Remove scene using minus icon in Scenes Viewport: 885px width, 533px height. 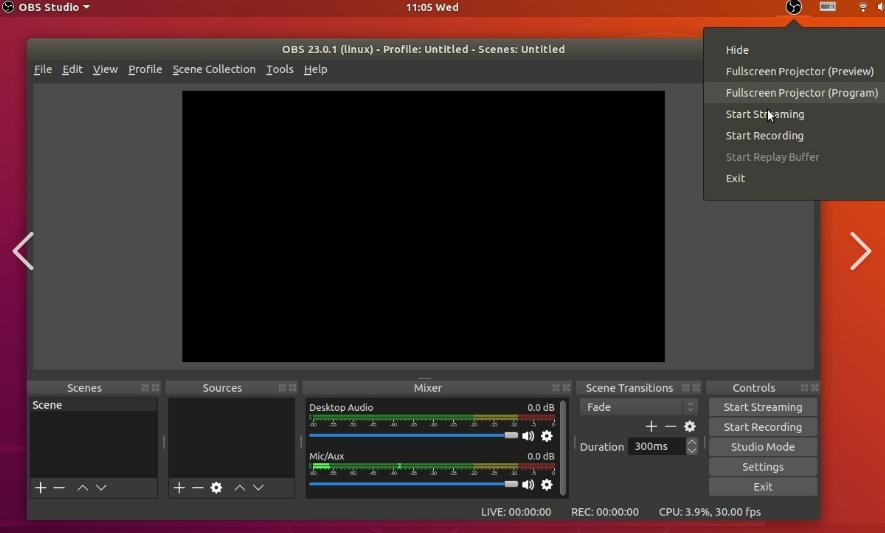click(59, 488)
